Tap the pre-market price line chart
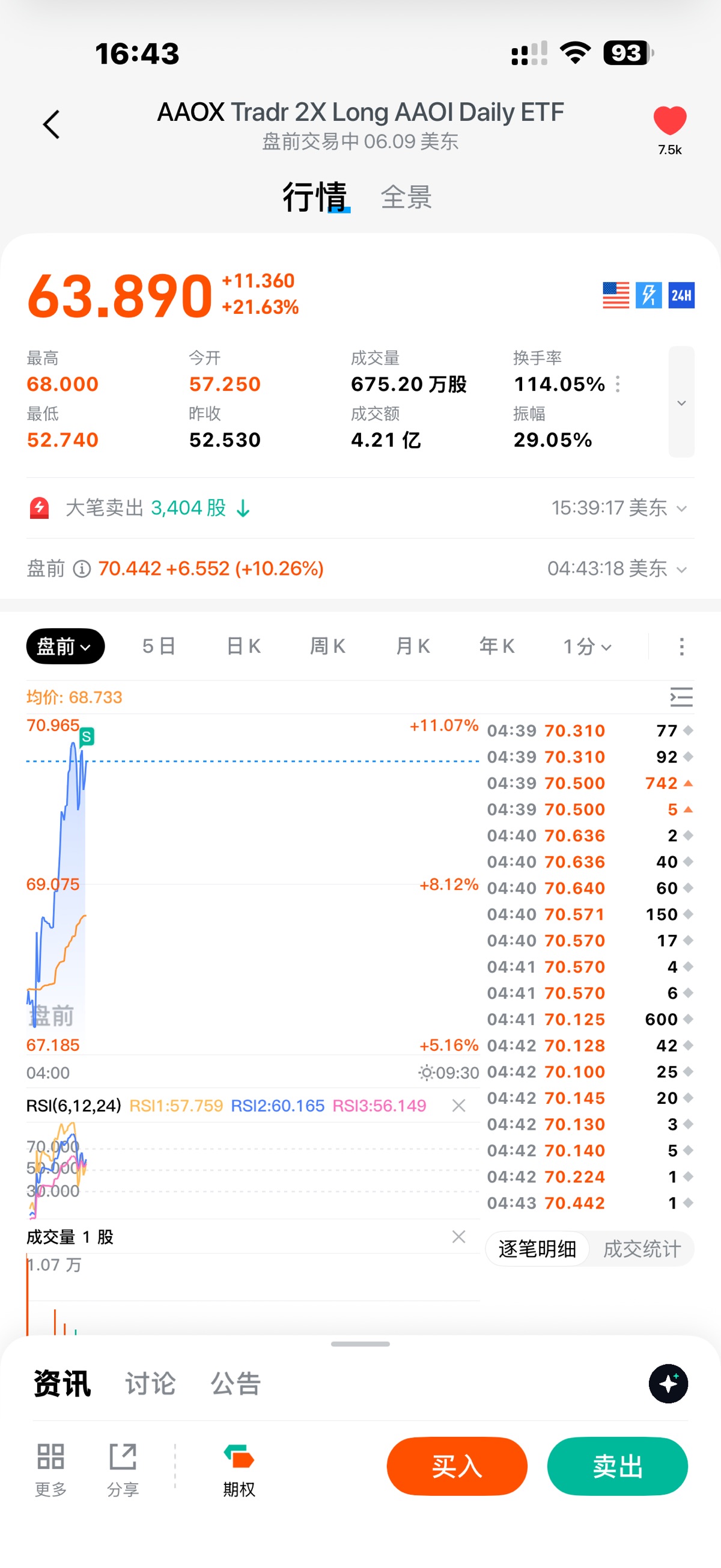 (252, 884)
